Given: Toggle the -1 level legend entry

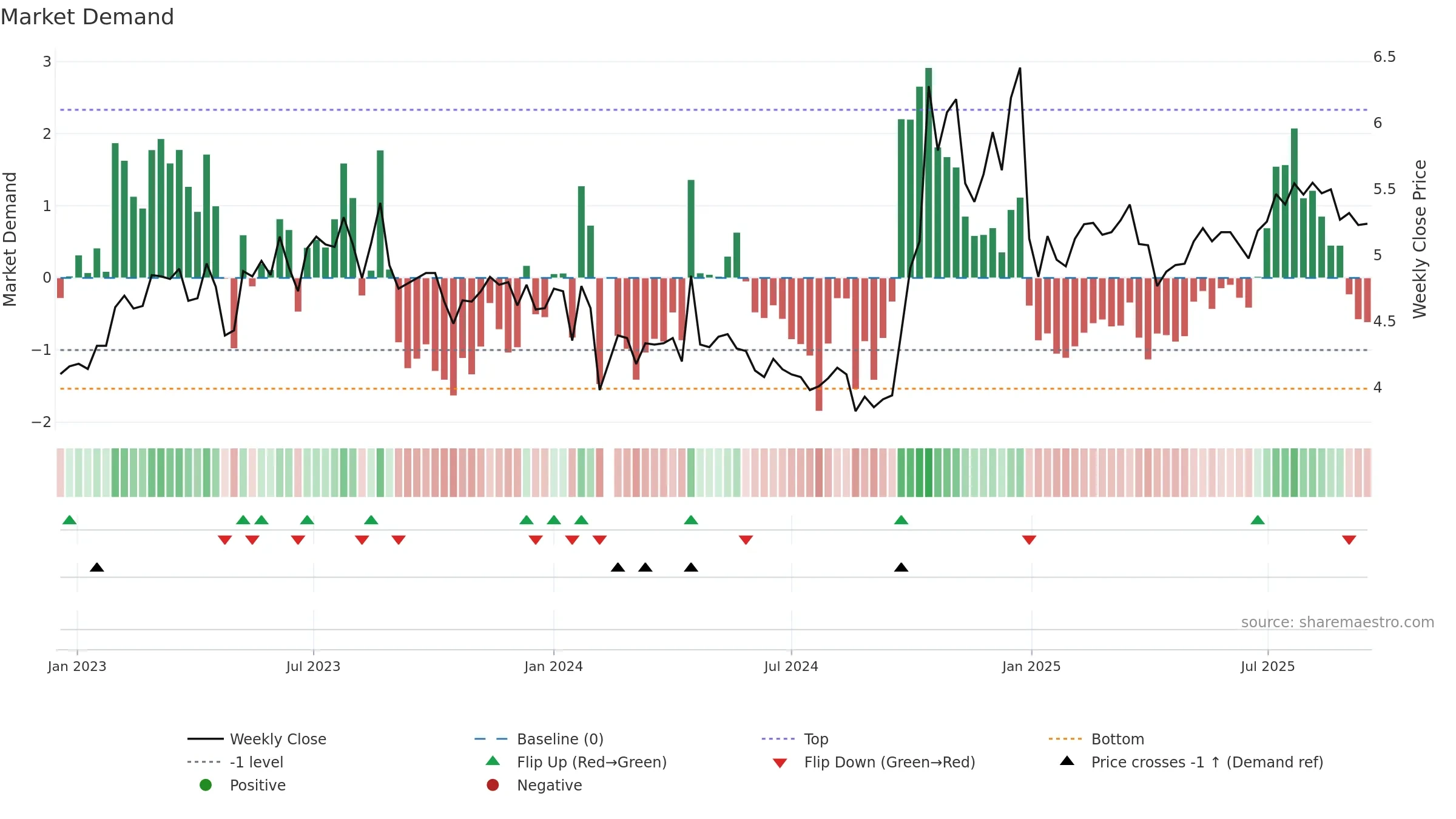Looking at the screenshot, I should tap(235, 762).
